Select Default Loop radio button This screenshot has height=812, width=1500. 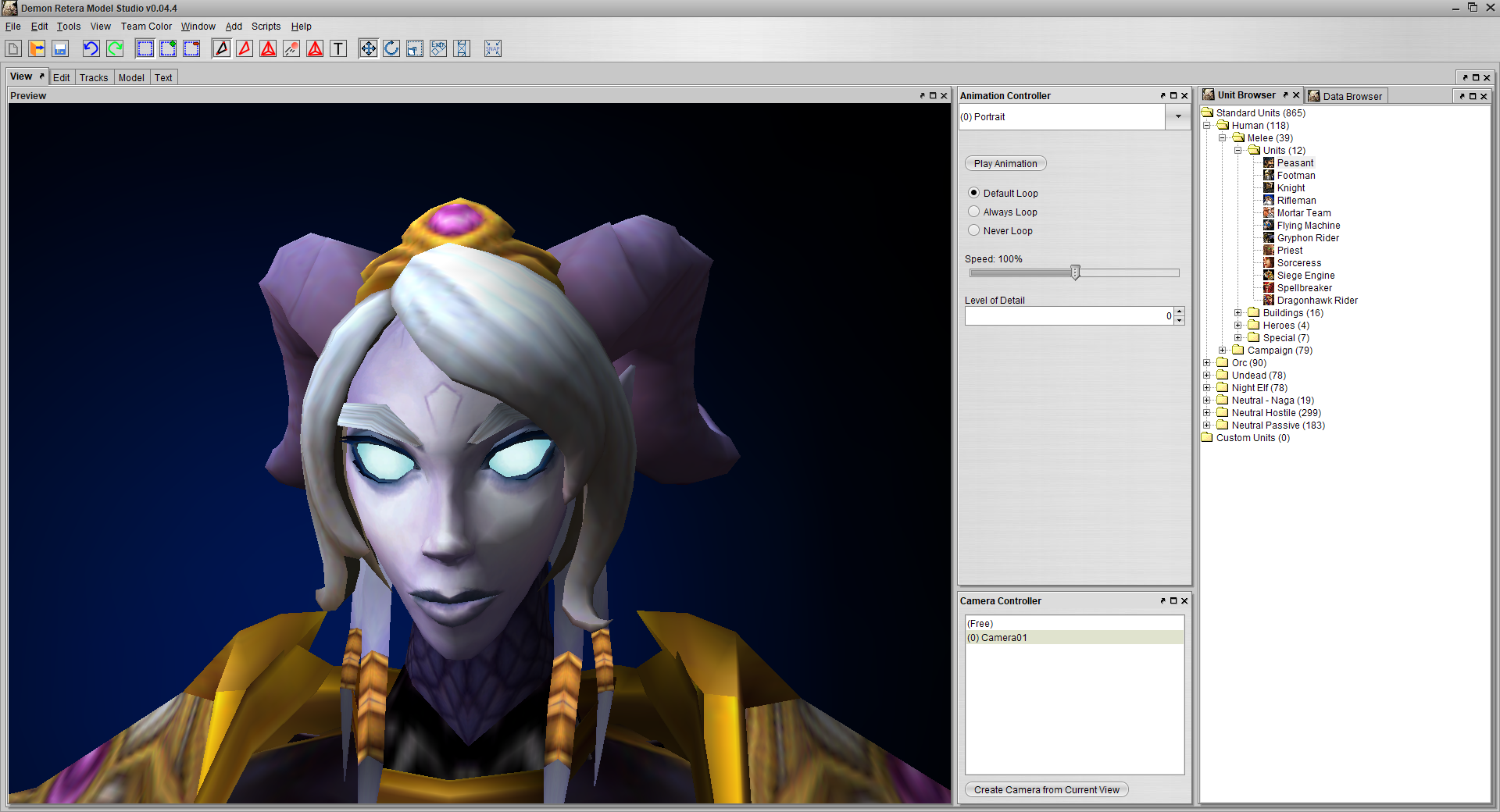[973, 193]
